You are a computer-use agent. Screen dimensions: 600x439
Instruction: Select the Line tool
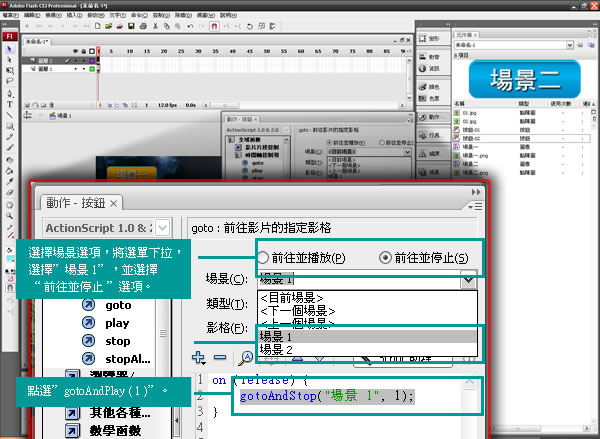[10, 115]
